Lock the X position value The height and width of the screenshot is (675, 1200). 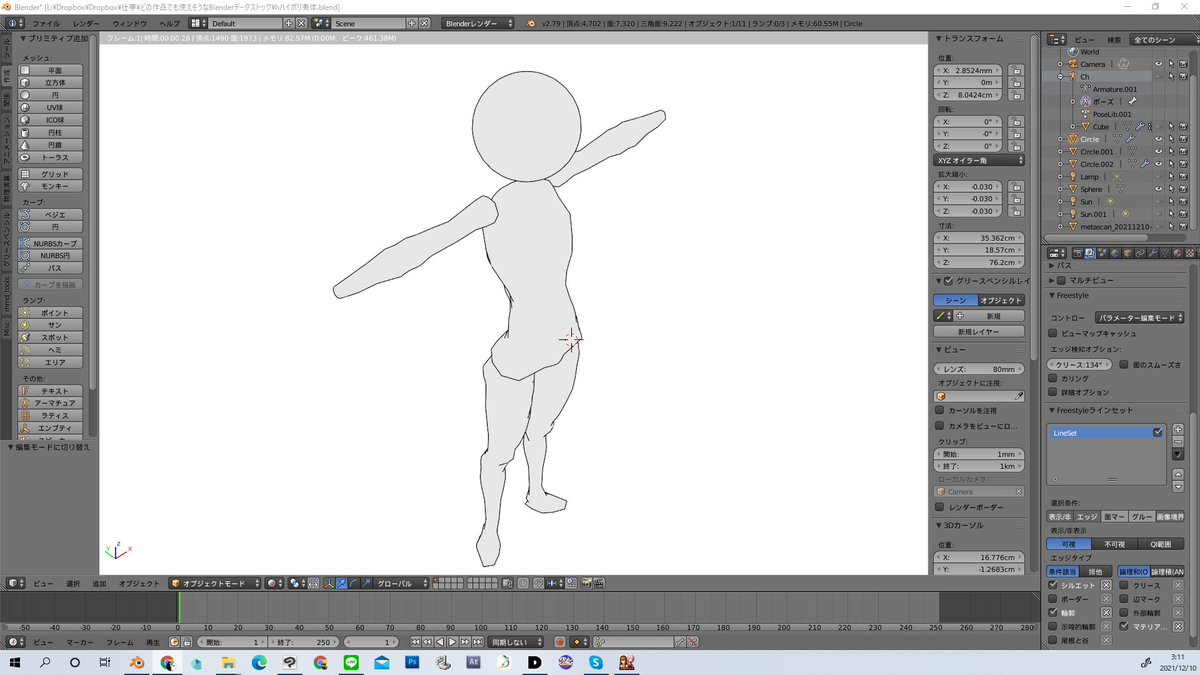(1015, 71)
